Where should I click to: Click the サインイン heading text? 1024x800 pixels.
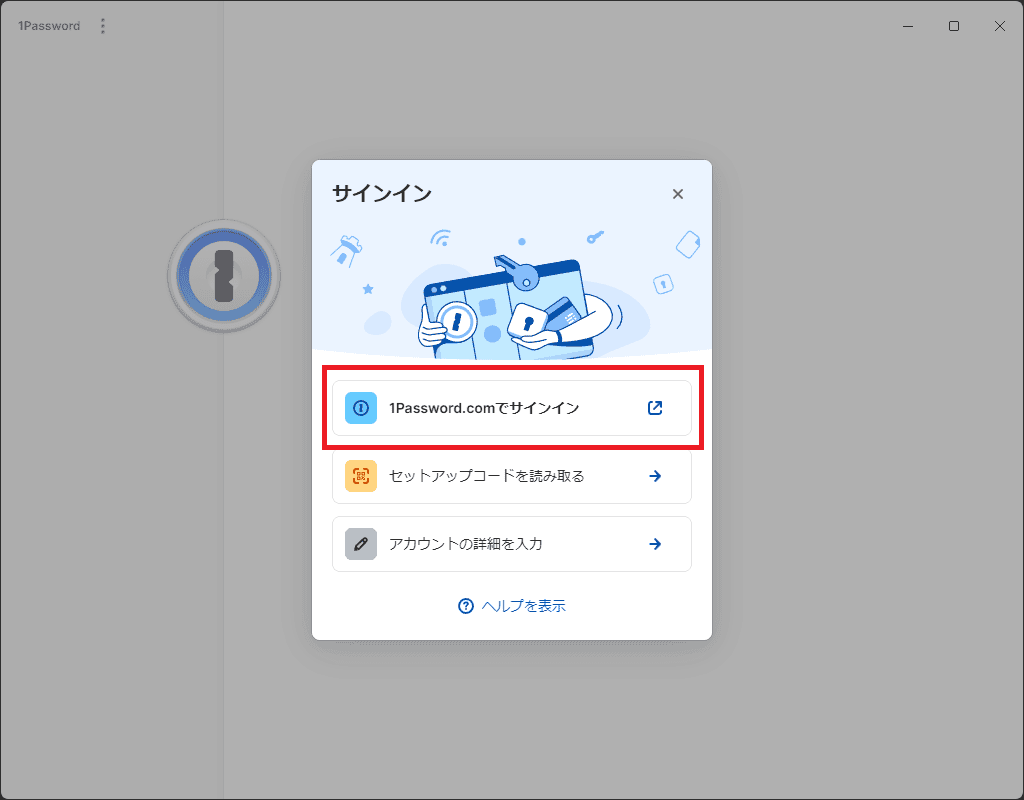pyautogui.click(x=382, y=193)
